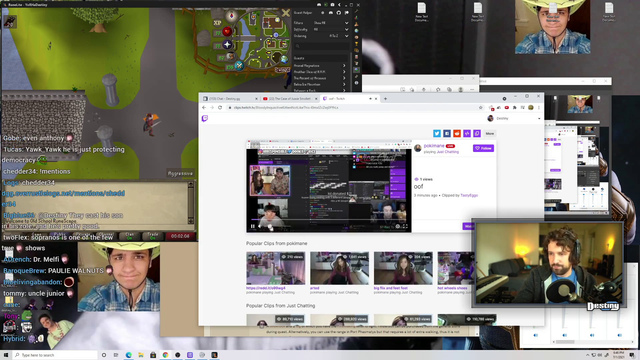Reload the Twitch clip page
Screen dimensions: 640x360
coord(220,108)
